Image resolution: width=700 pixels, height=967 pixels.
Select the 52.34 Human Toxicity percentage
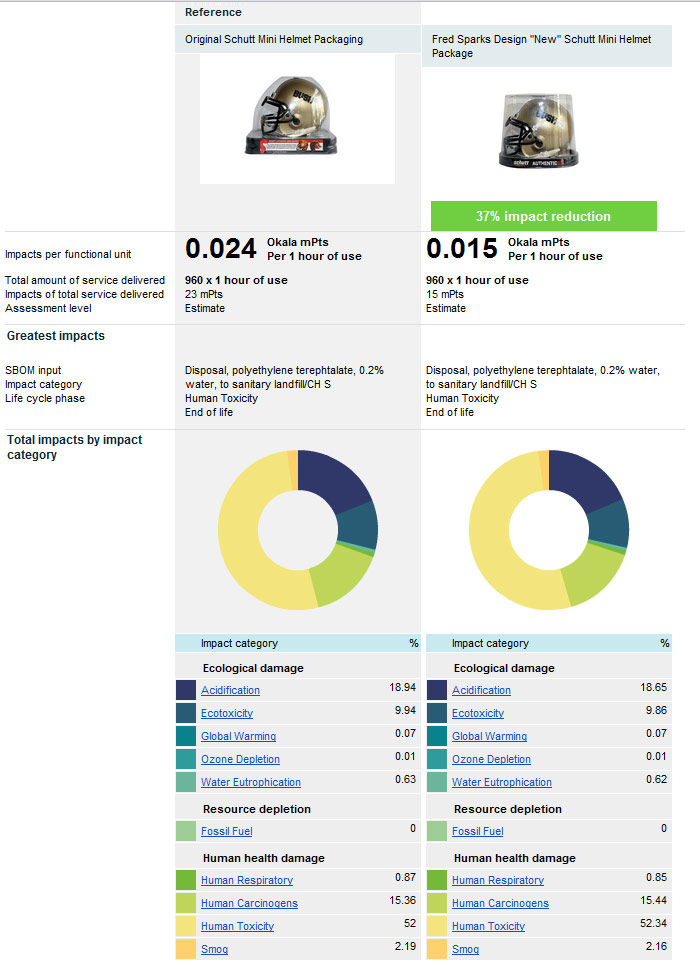click(x=653, y=923)
